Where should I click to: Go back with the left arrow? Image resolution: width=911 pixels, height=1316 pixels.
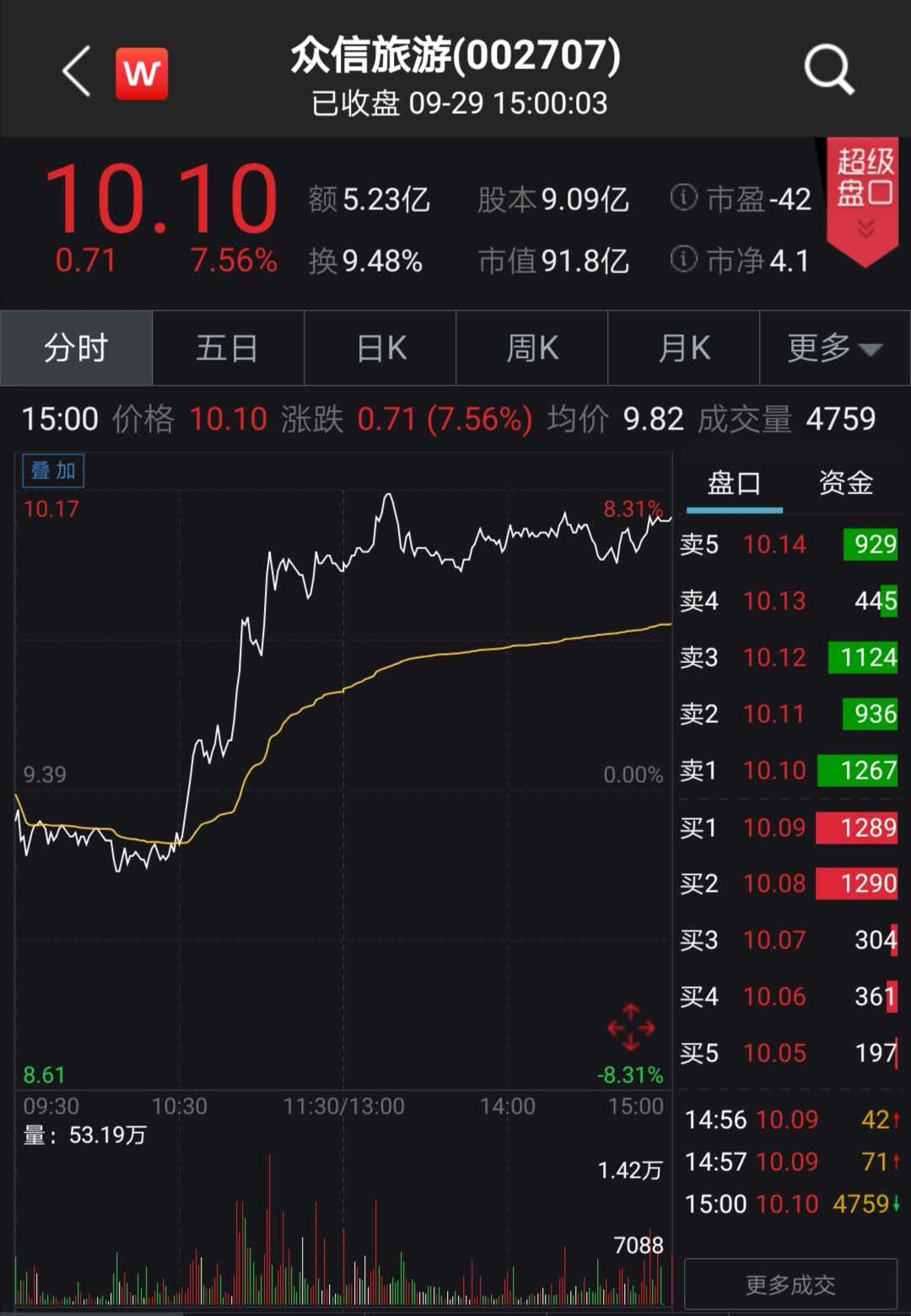click(x=77, y=72)
